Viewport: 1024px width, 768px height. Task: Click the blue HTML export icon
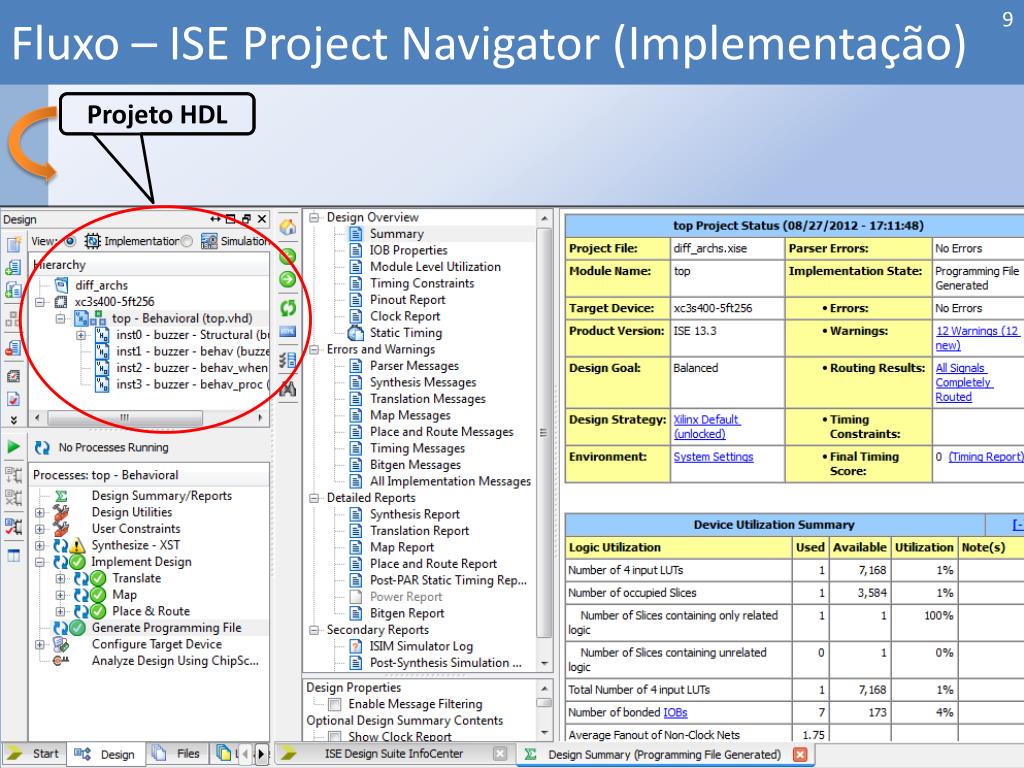tap(288, 332)
